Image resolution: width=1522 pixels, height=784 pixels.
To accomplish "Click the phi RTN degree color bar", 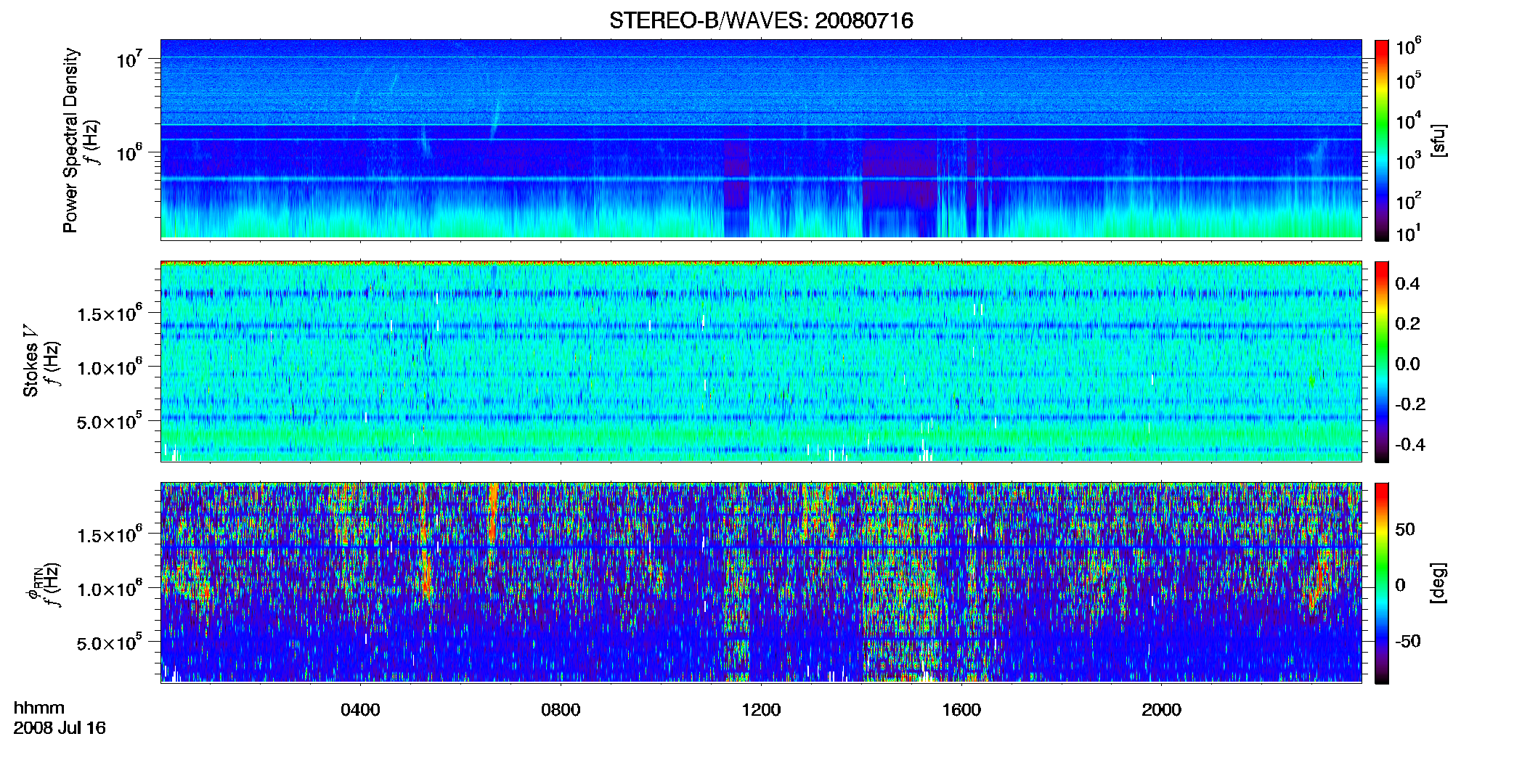I will [x=1382, y=583].
